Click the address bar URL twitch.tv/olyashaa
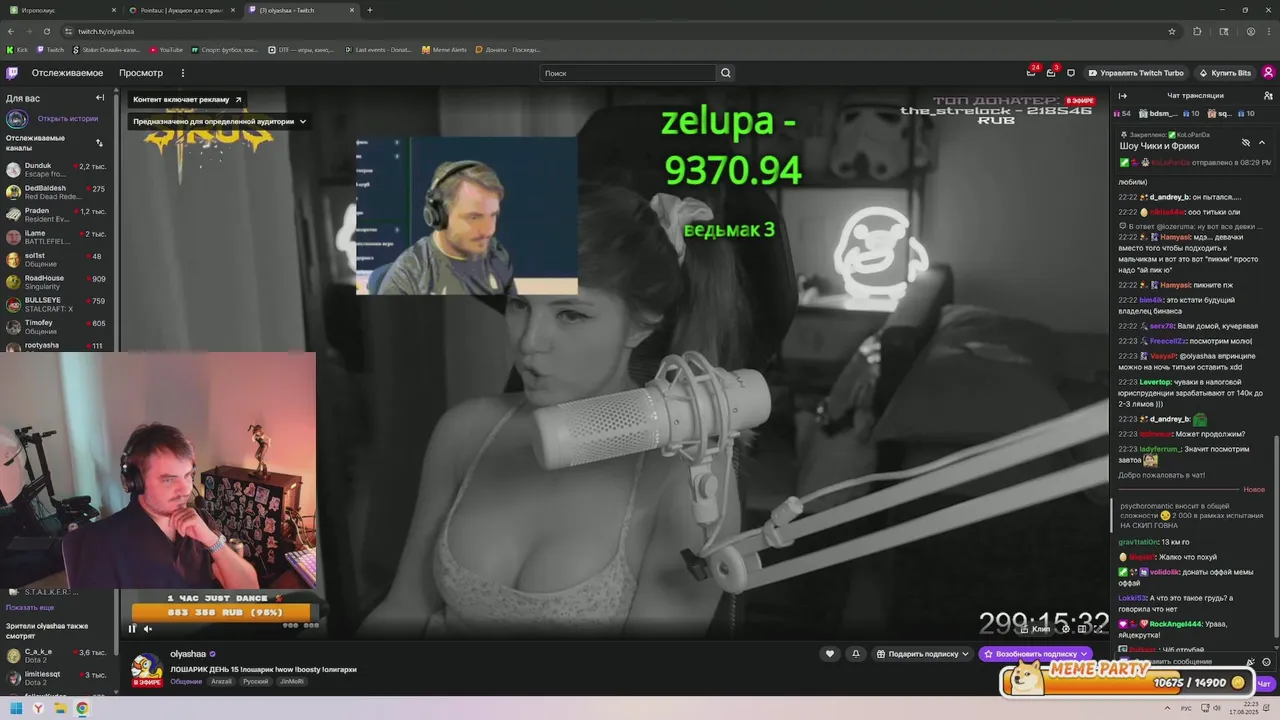Screen dimensions: 1280x720 pyautogui.click(x=106, y=31)
